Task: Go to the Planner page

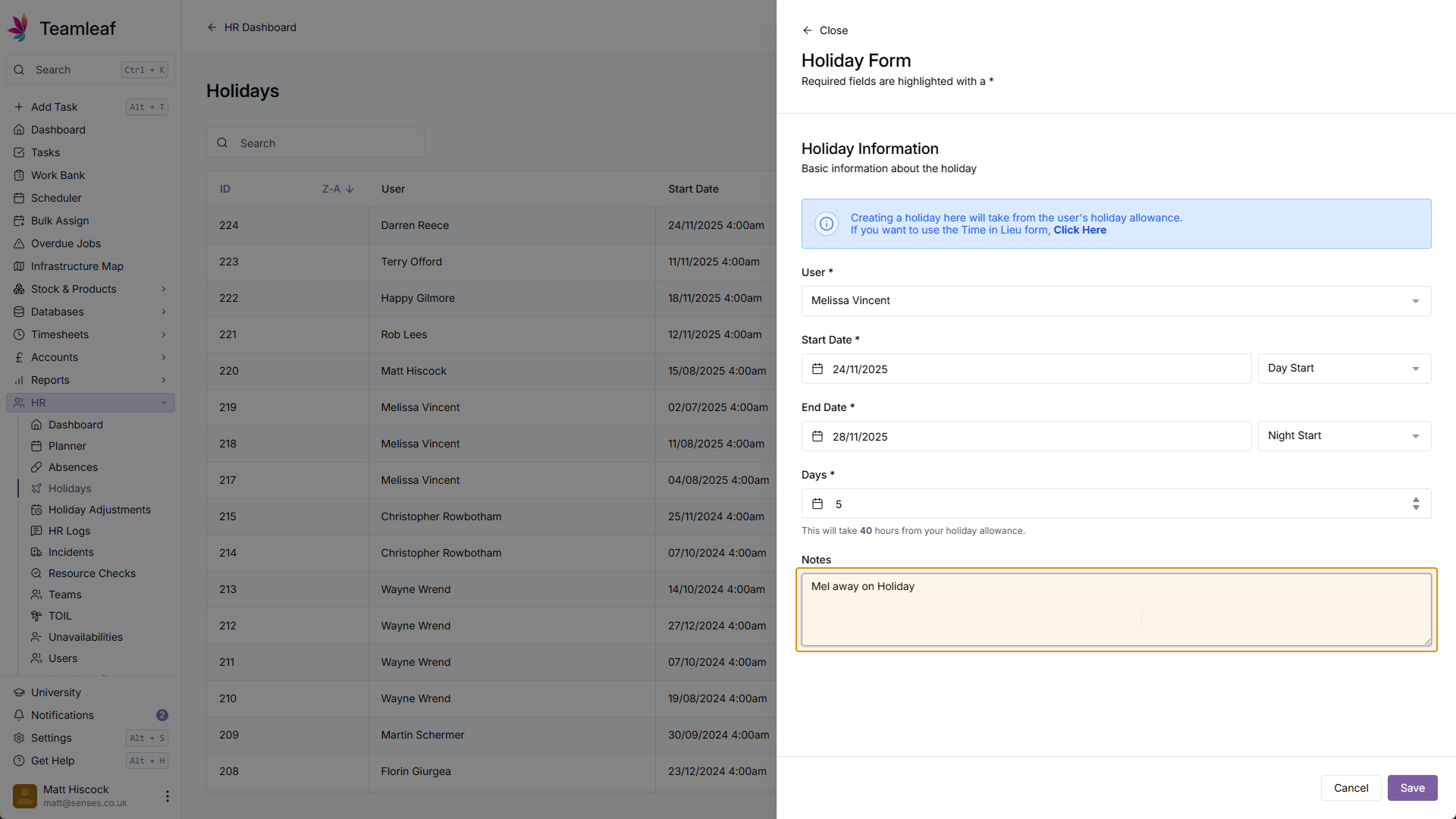Action: point(67,446)
